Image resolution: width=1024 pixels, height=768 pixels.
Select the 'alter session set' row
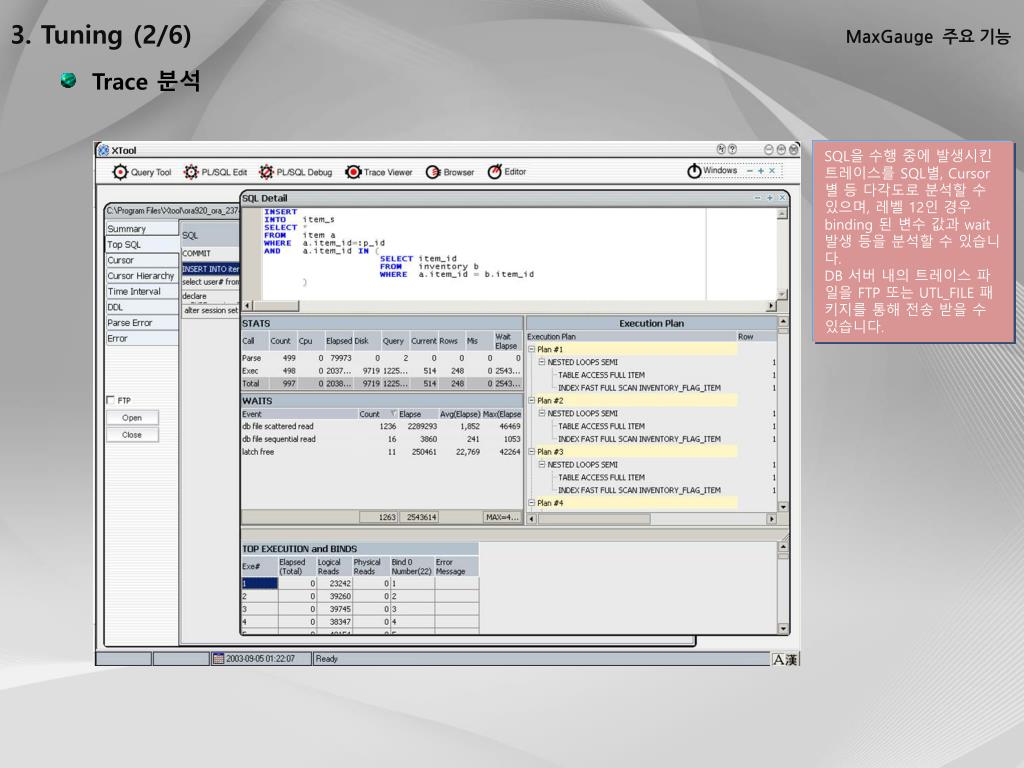coord(210,310)
